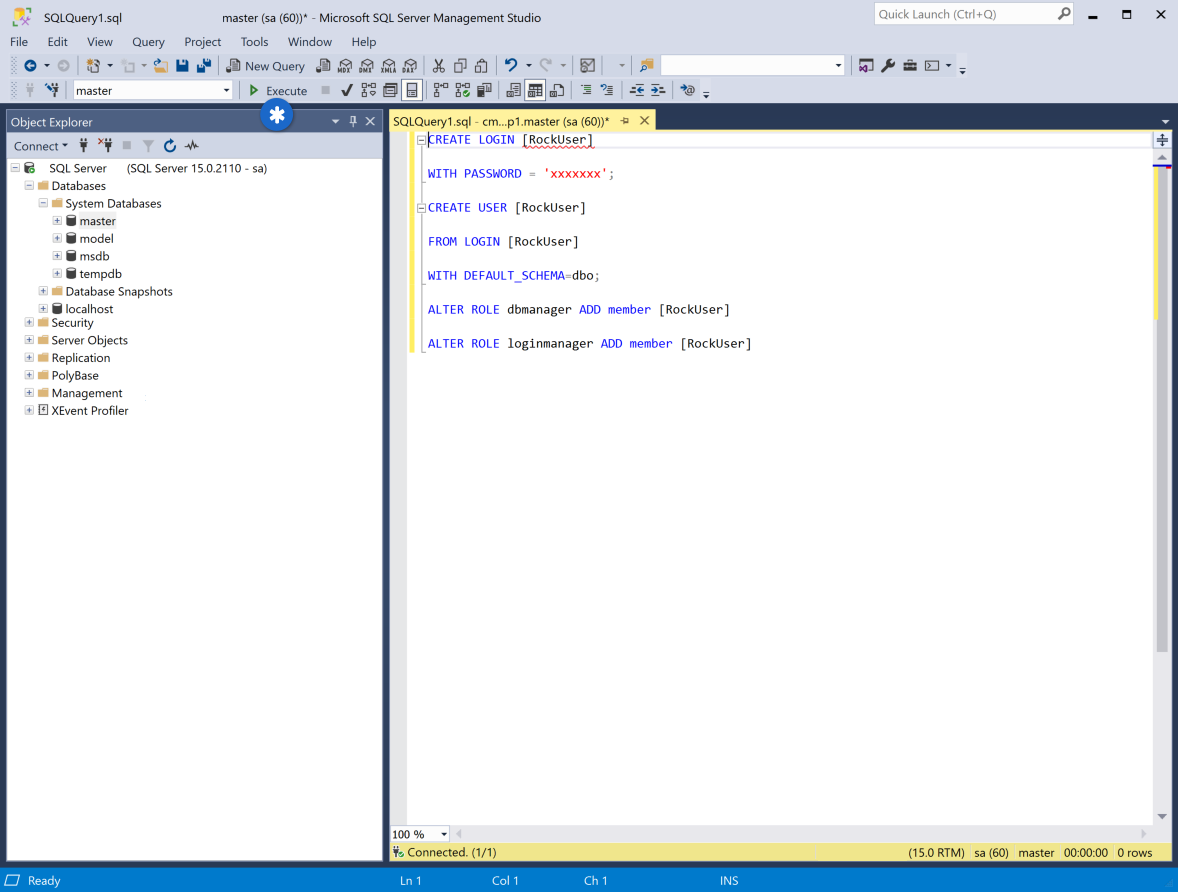Pin the SQLQuery1.sql tab
Viewport: 1178px width, 892px height.
point(625,120)
